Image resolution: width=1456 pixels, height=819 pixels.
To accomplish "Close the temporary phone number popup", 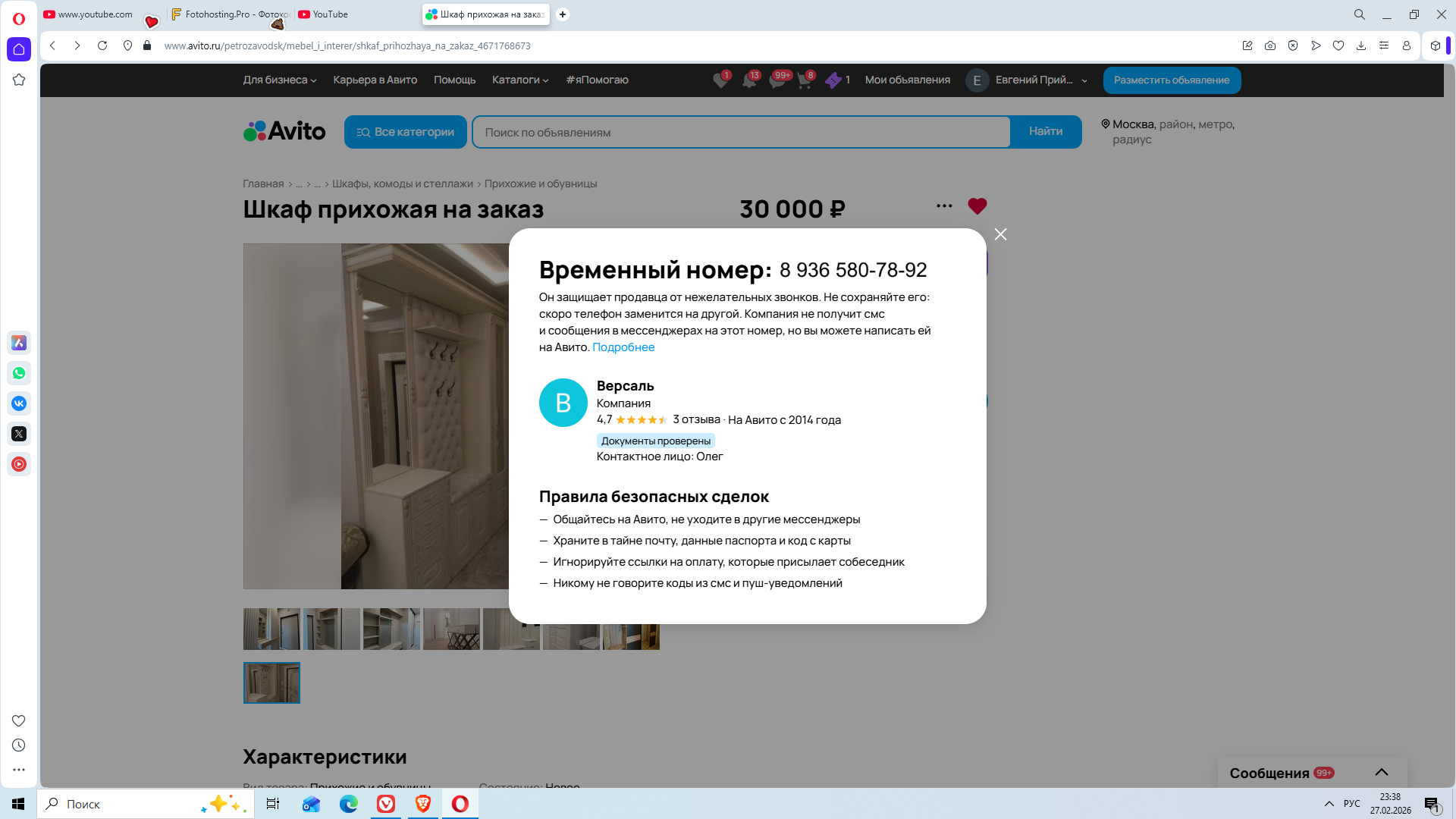I will [1000, 234].
